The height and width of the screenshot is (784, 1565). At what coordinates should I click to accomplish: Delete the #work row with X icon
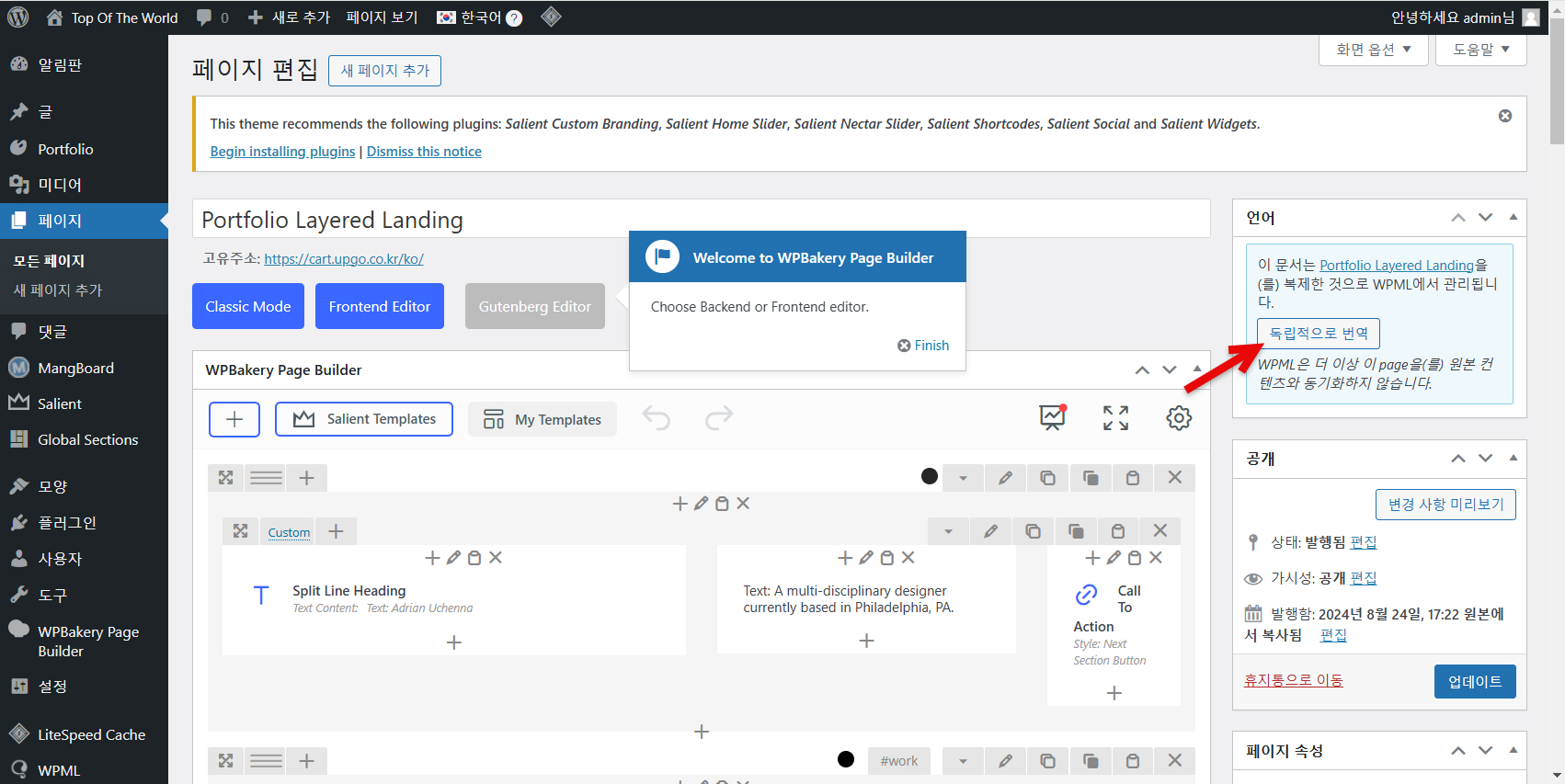[1175, 761]
